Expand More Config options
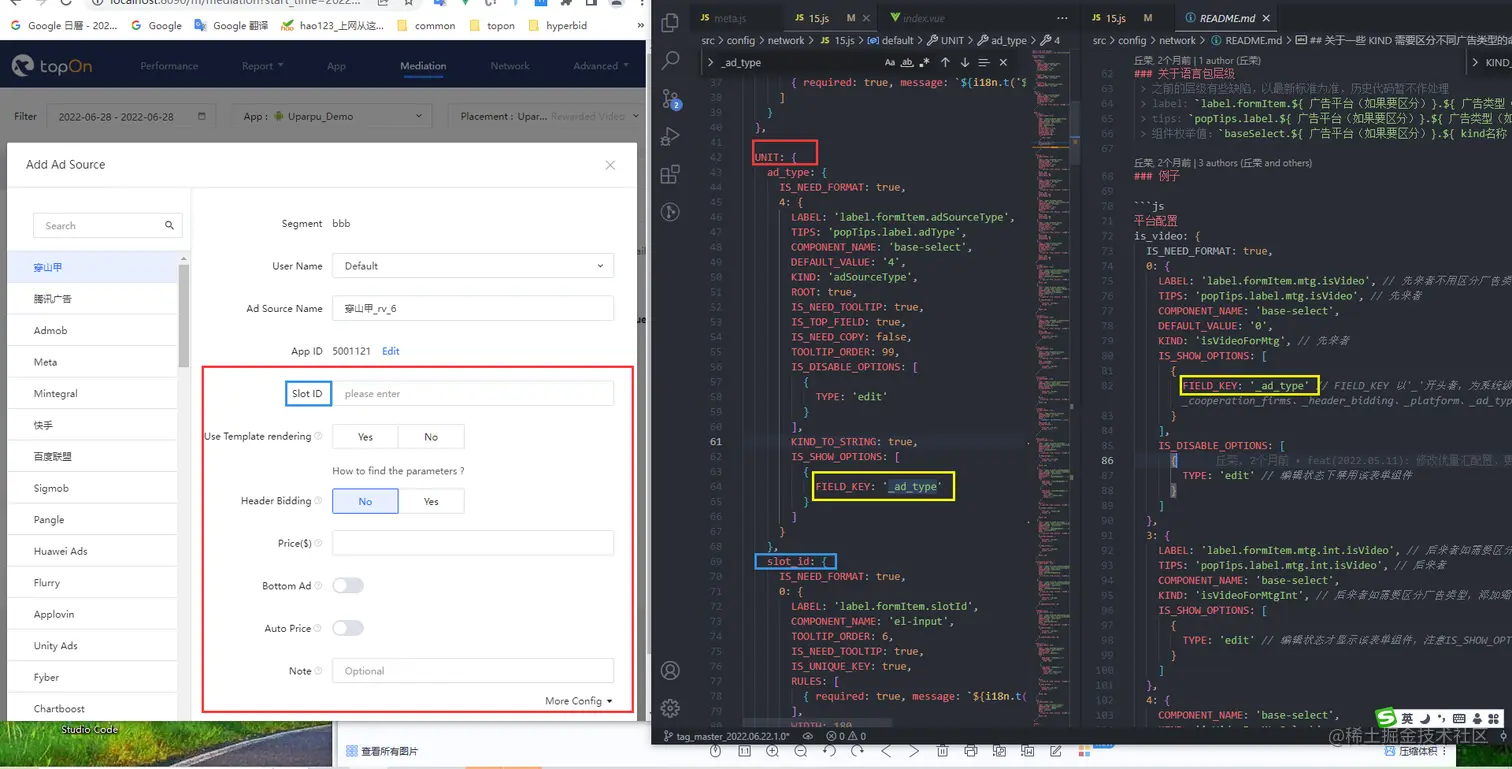 point(579,701)
